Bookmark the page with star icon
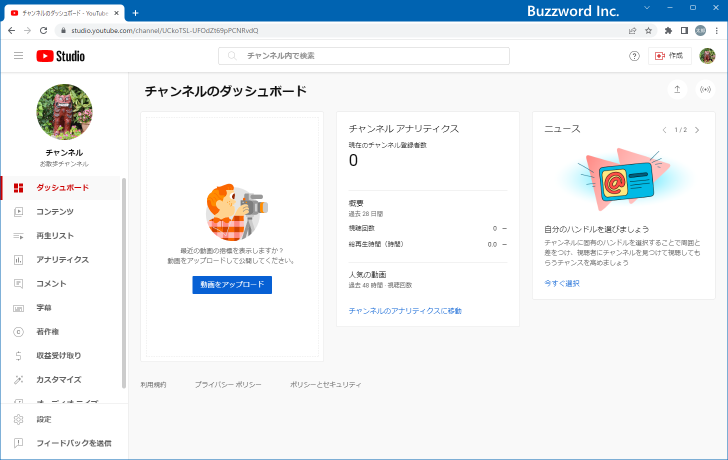 (649, 31)
